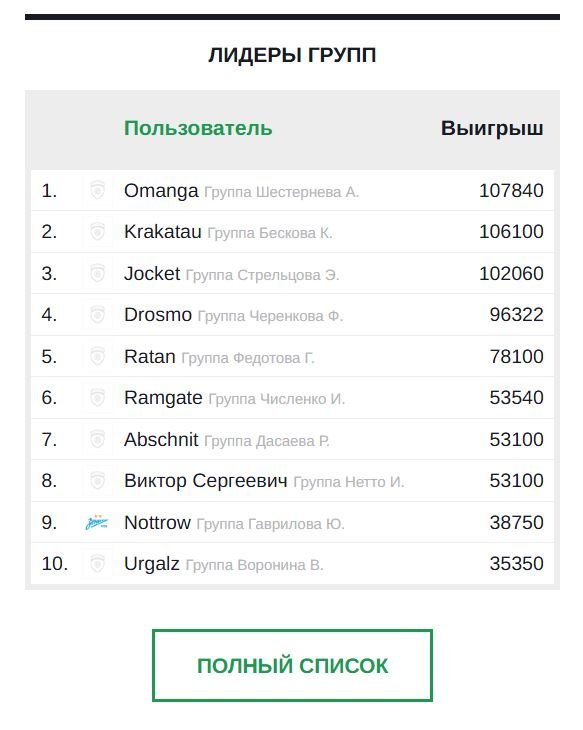Sort by the Выигрыш column header
The width and height of the screenshot is (583, 730).
(x=492, y=128)
